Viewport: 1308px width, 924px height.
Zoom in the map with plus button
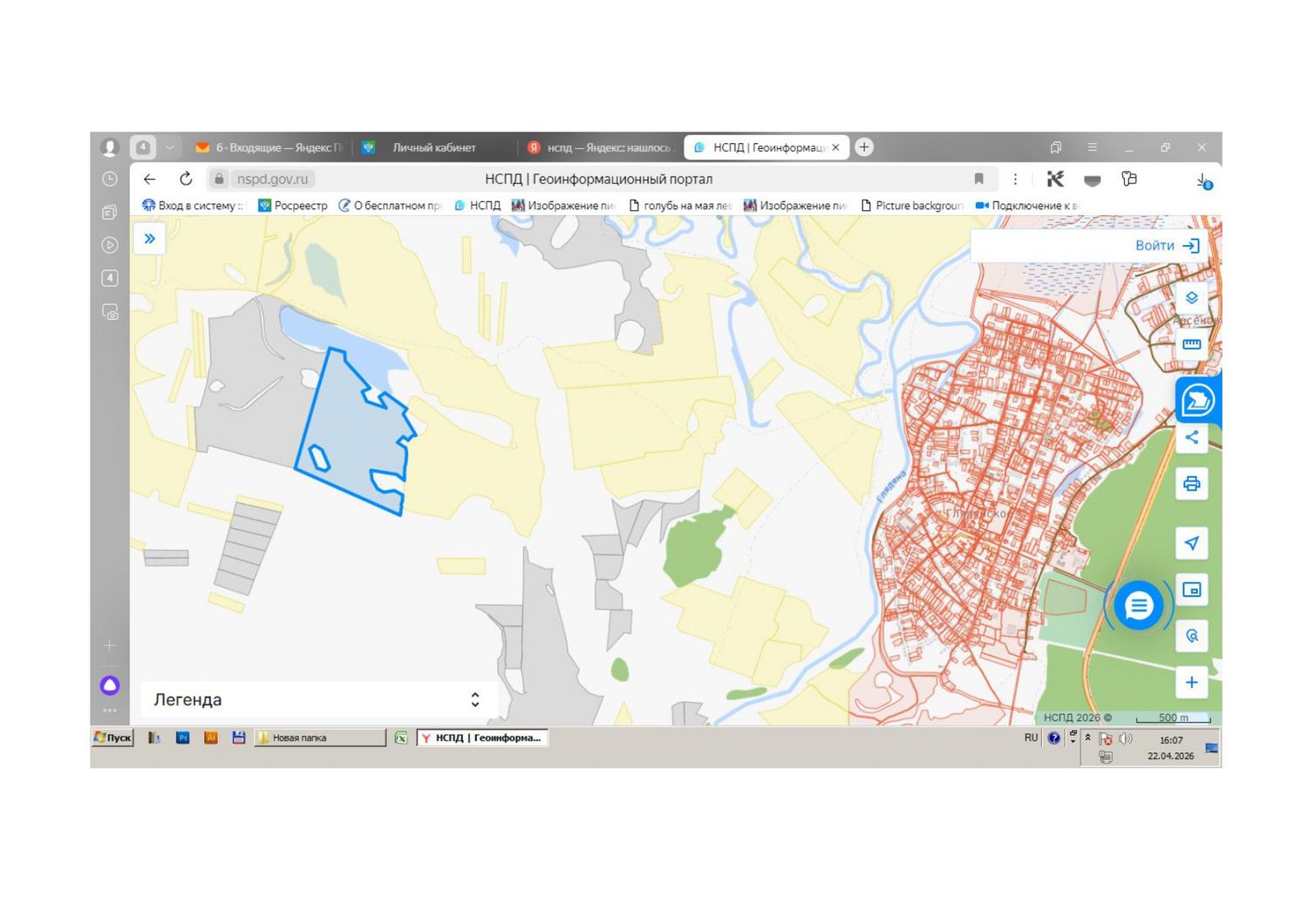tap(1191, 683)
